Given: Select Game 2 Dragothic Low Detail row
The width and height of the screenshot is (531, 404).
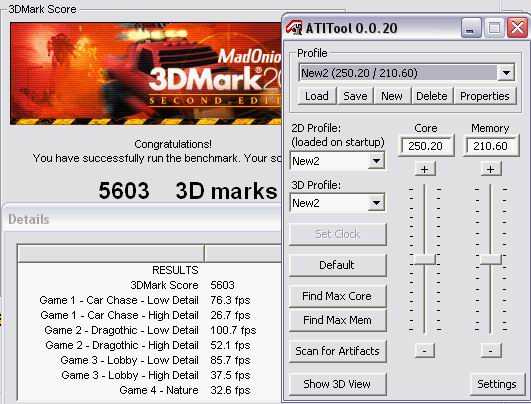Looking at the screenshot, I should coord(149,330).
